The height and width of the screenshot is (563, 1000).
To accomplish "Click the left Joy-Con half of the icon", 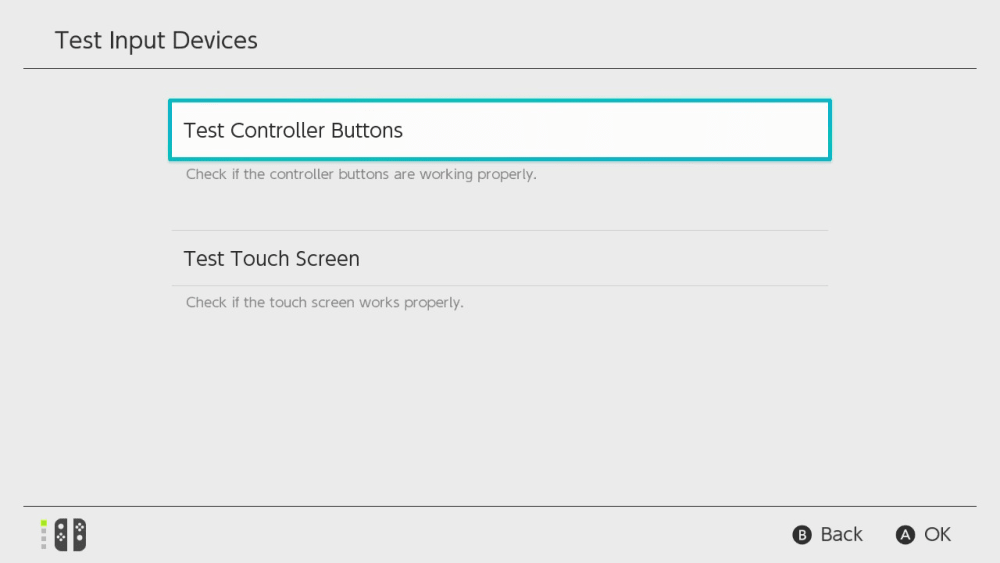I will [62, 534].
